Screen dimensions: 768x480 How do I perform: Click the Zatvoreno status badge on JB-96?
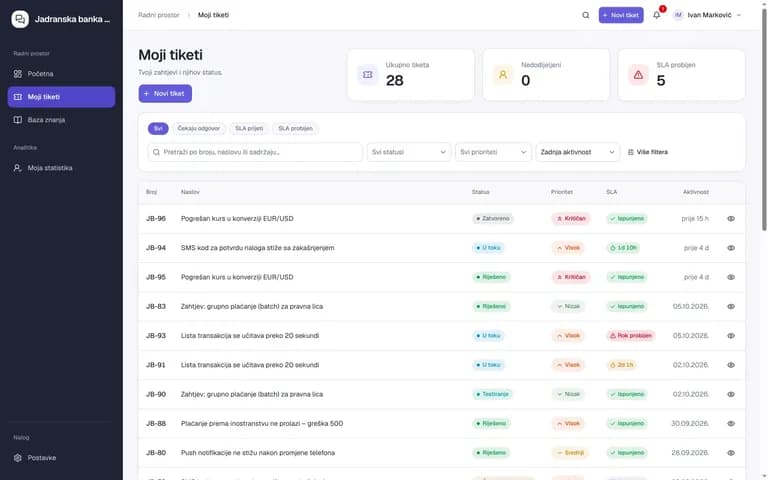pyautogui.click(x=492, y=218)
